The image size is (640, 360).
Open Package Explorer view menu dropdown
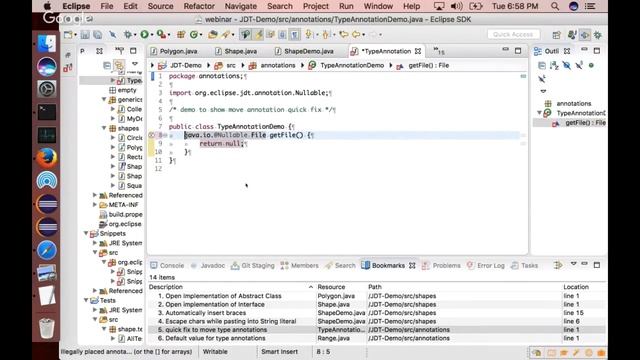point(135,64)
